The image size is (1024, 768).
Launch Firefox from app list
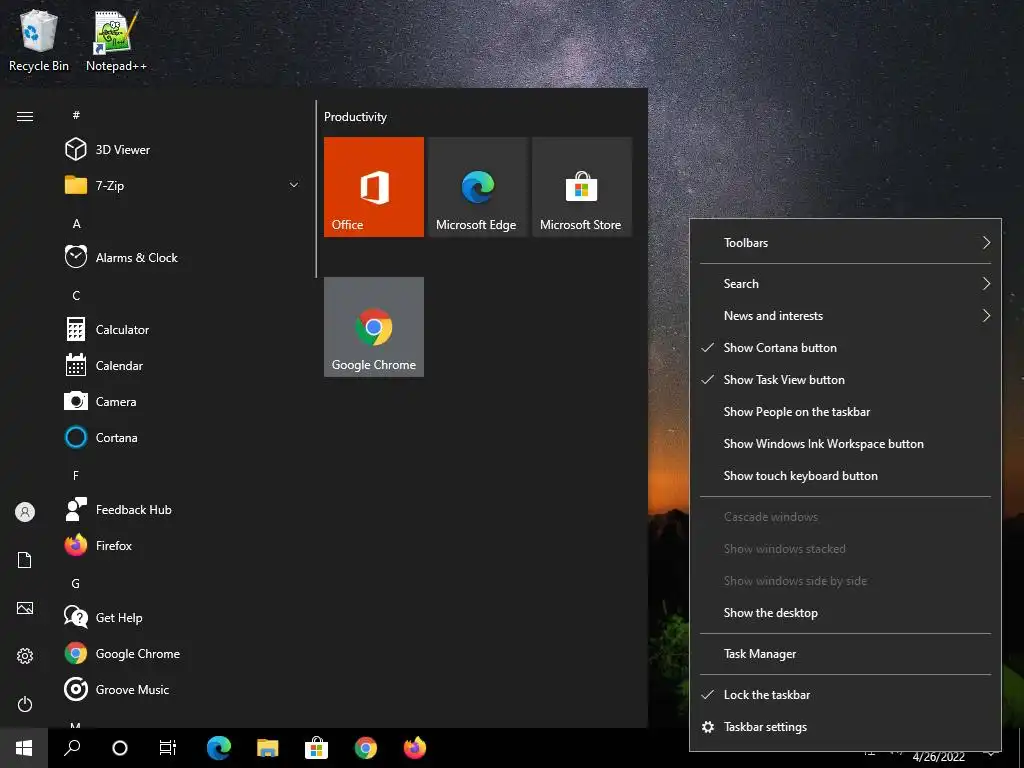[183, 545]
